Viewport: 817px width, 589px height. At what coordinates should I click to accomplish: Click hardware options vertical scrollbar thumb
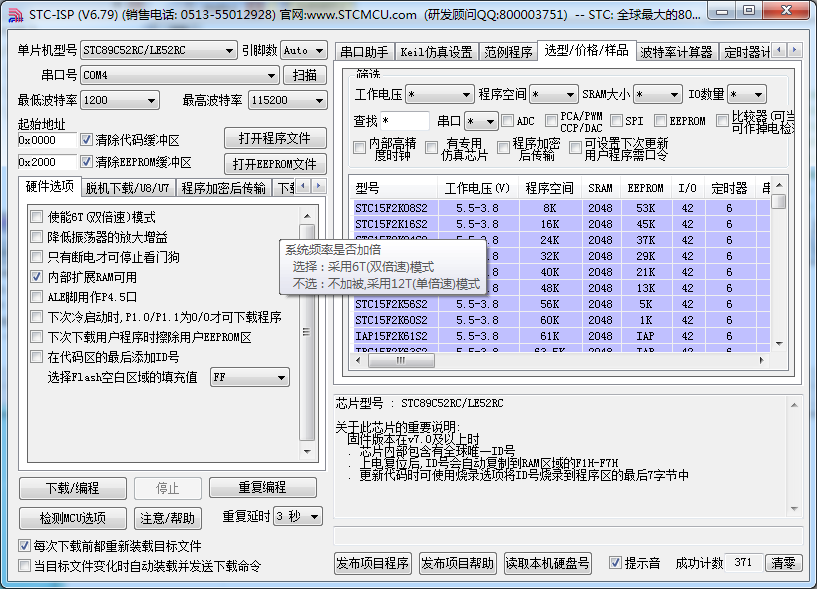307,333
